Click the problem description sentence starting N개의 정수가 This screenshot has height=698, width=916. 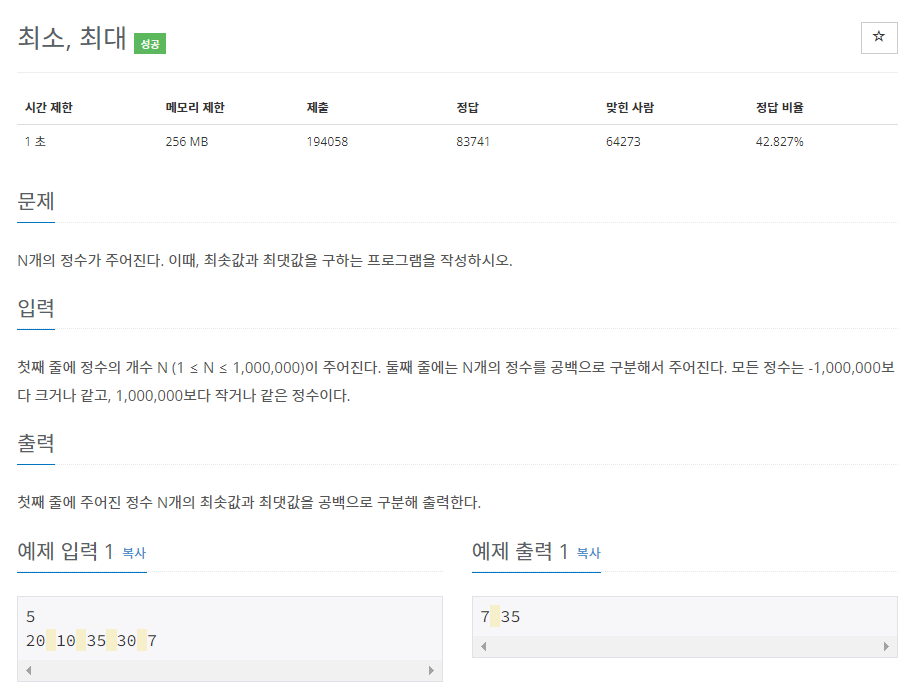tap(265, 261)
